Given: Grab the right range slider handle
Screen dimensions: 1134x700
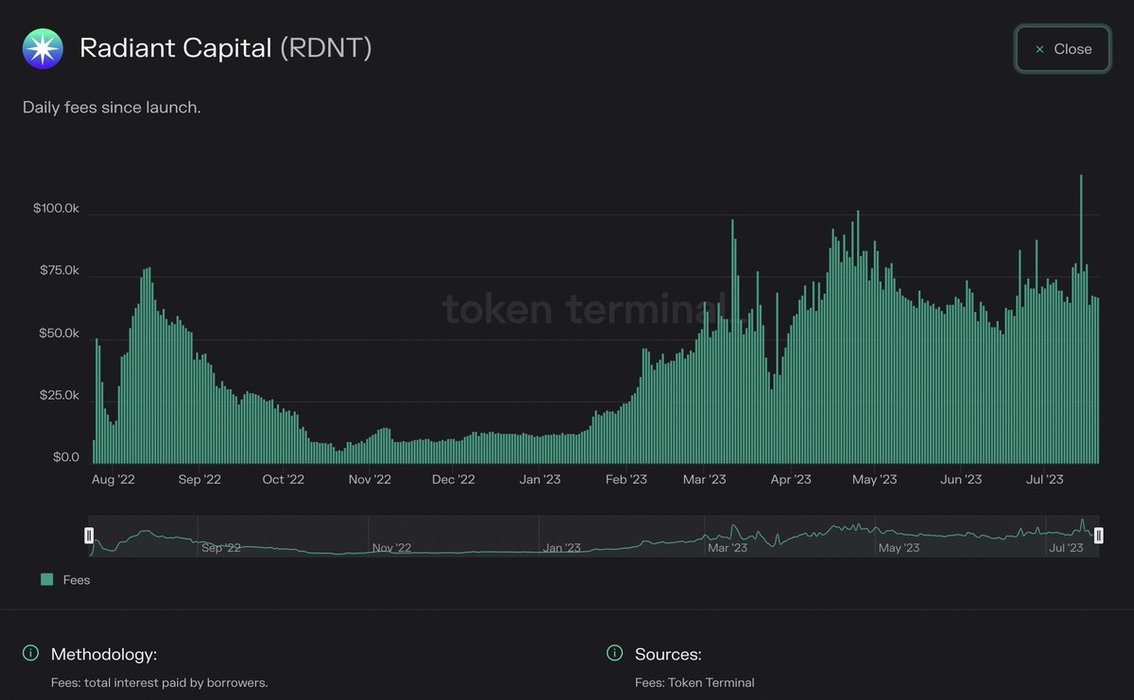Looking at the screenshot, I should (1099, 535).
